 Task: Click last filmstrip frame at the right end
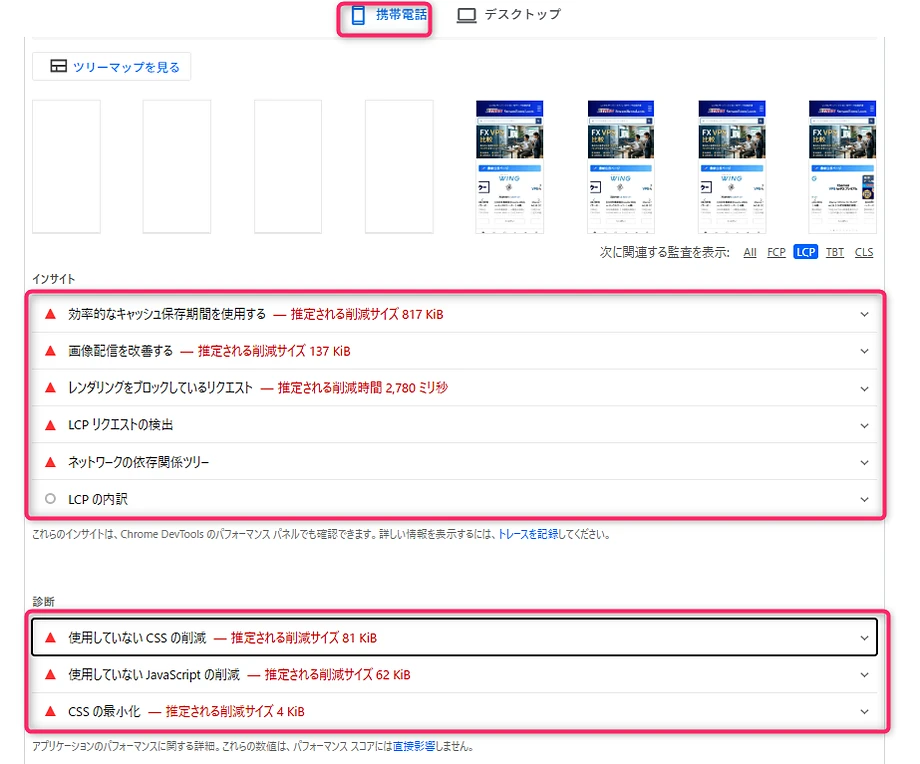click(x=843, y=167)
